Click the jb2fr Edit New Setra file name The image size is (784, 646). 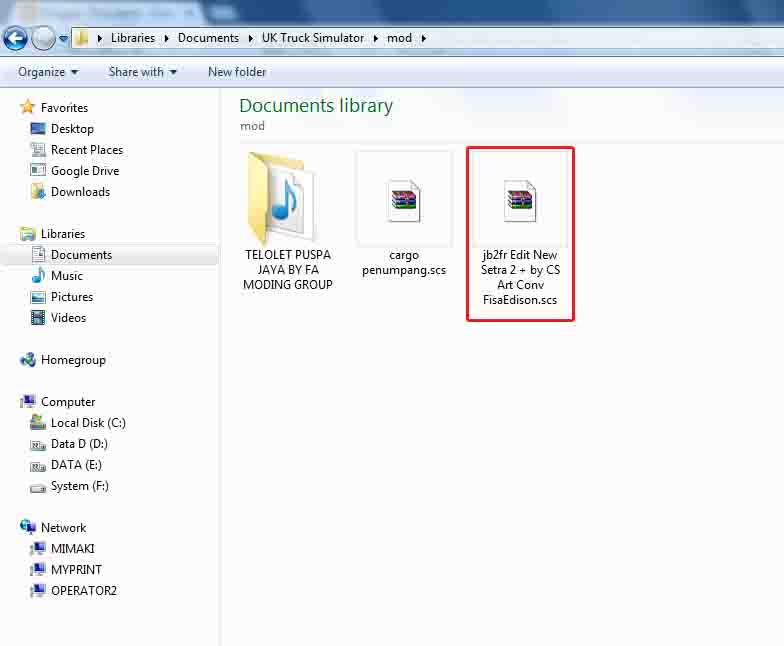520,278
